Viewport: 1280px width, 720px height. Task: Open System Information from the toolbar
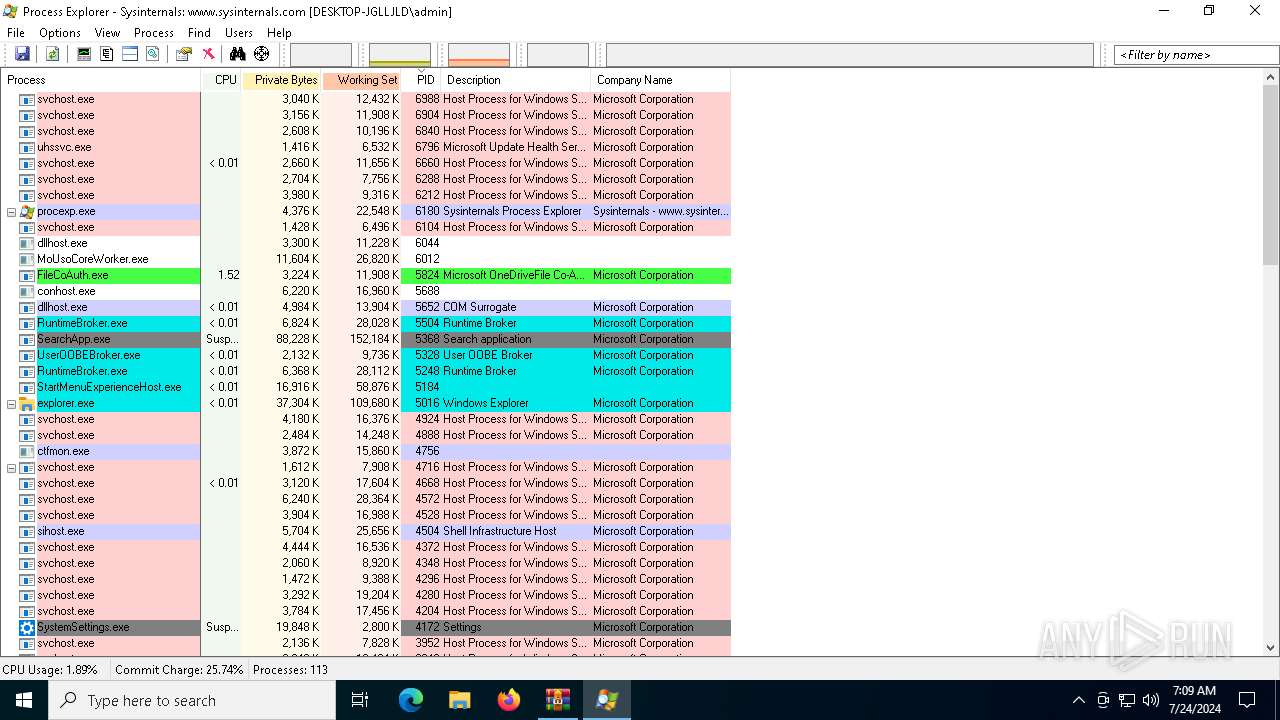coord(84,54)
